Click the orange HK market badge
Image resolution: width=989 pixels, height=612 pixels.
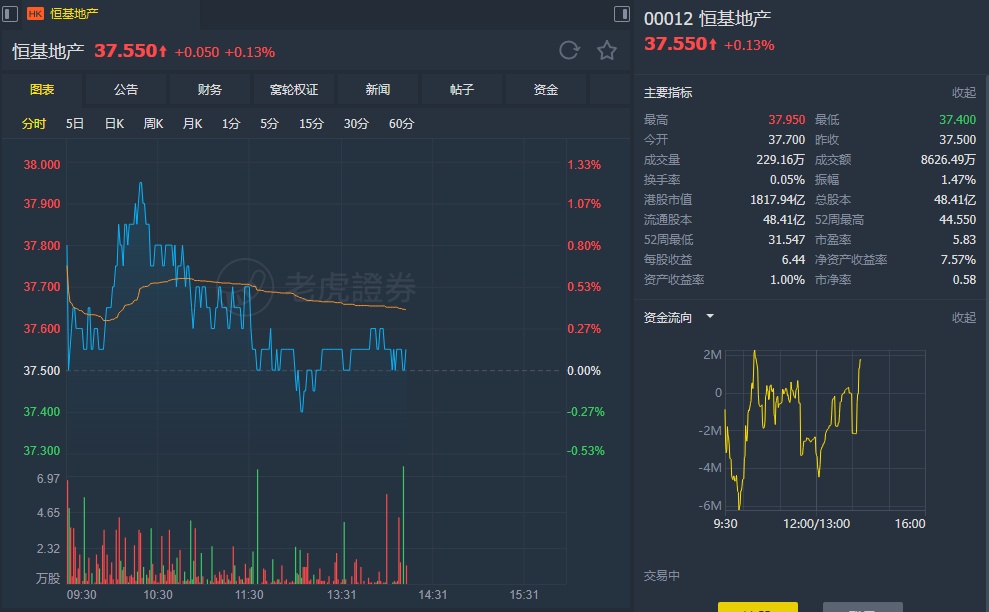pyautogui.click(x=35, y=14)
